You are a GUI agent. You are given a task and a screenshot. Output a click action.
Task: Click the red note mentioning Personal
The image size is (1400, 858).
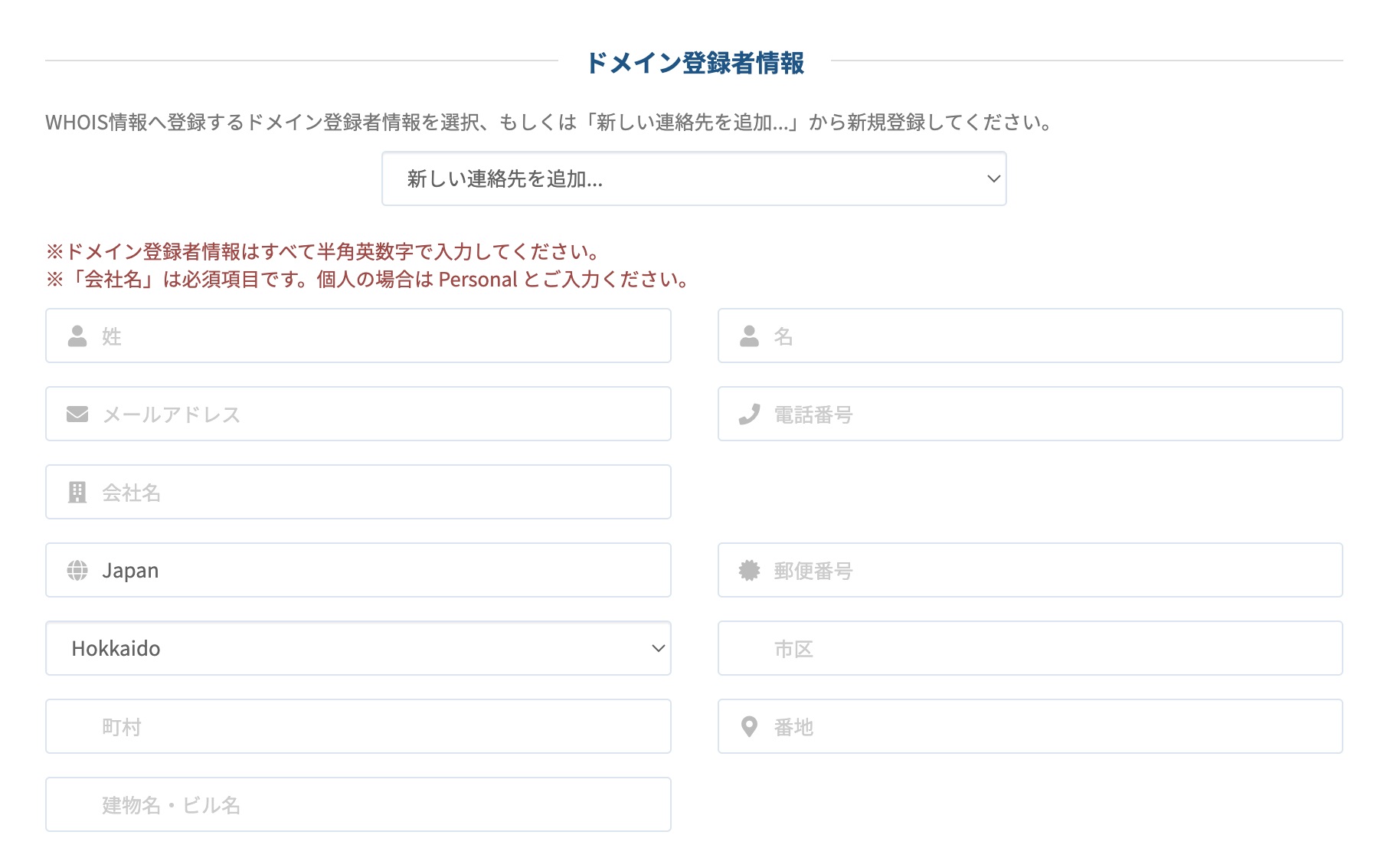(368, 280)
